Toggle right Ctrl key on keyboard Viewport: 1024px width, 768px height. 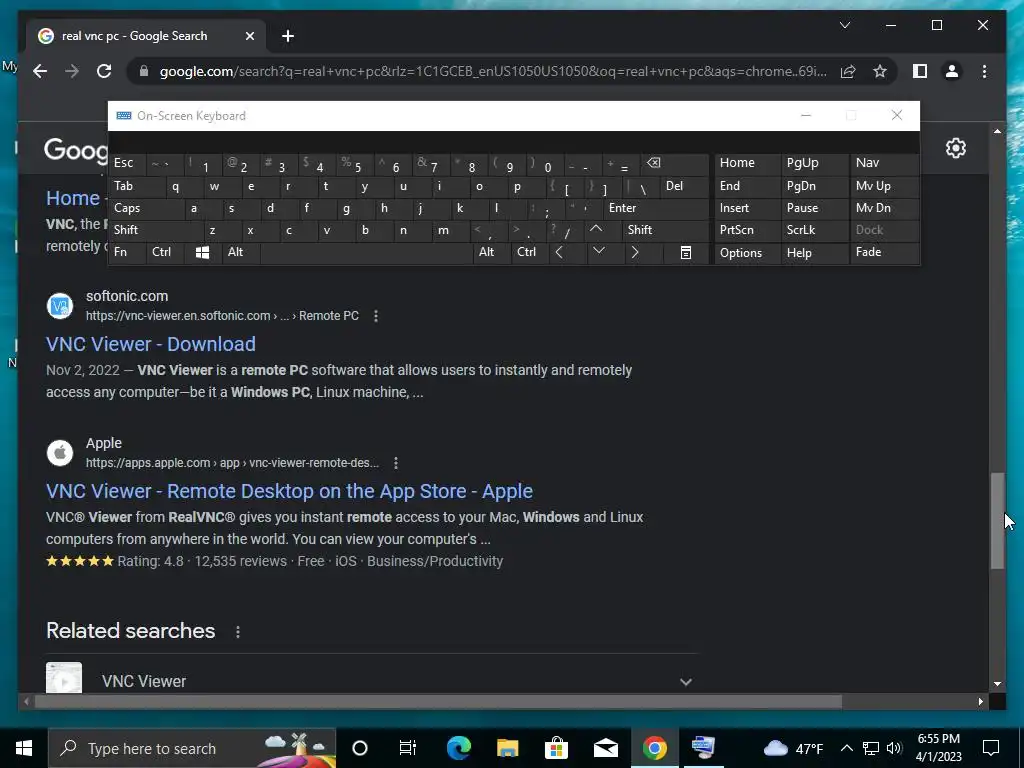point(529,252)
